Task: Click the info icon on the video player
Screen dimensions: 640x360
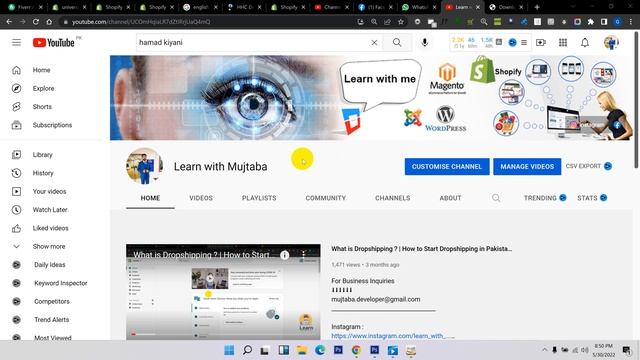Action: point(284,255)
